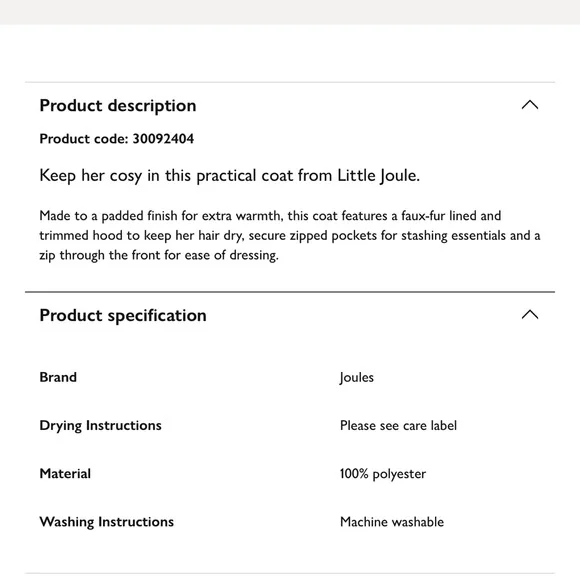Screen dimensions: 580x580
Task: Click the Product specification heading
Action: point(123,316)
